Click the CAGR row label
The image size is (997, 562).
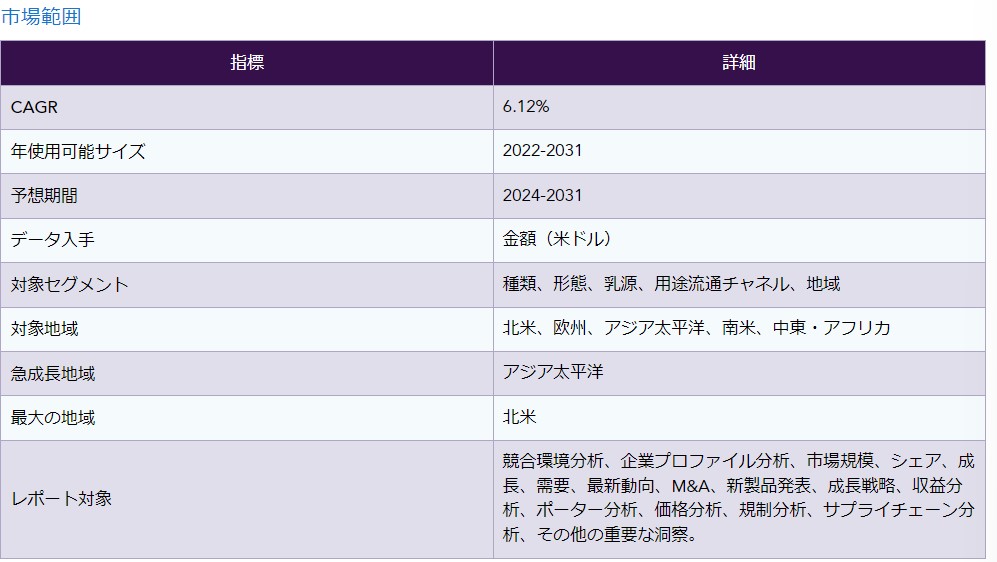point(28,107)
